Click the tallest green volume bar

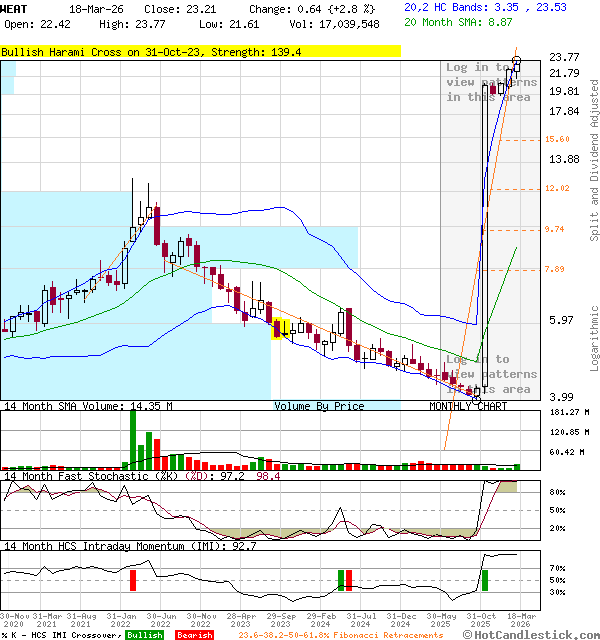click(132, 438)
